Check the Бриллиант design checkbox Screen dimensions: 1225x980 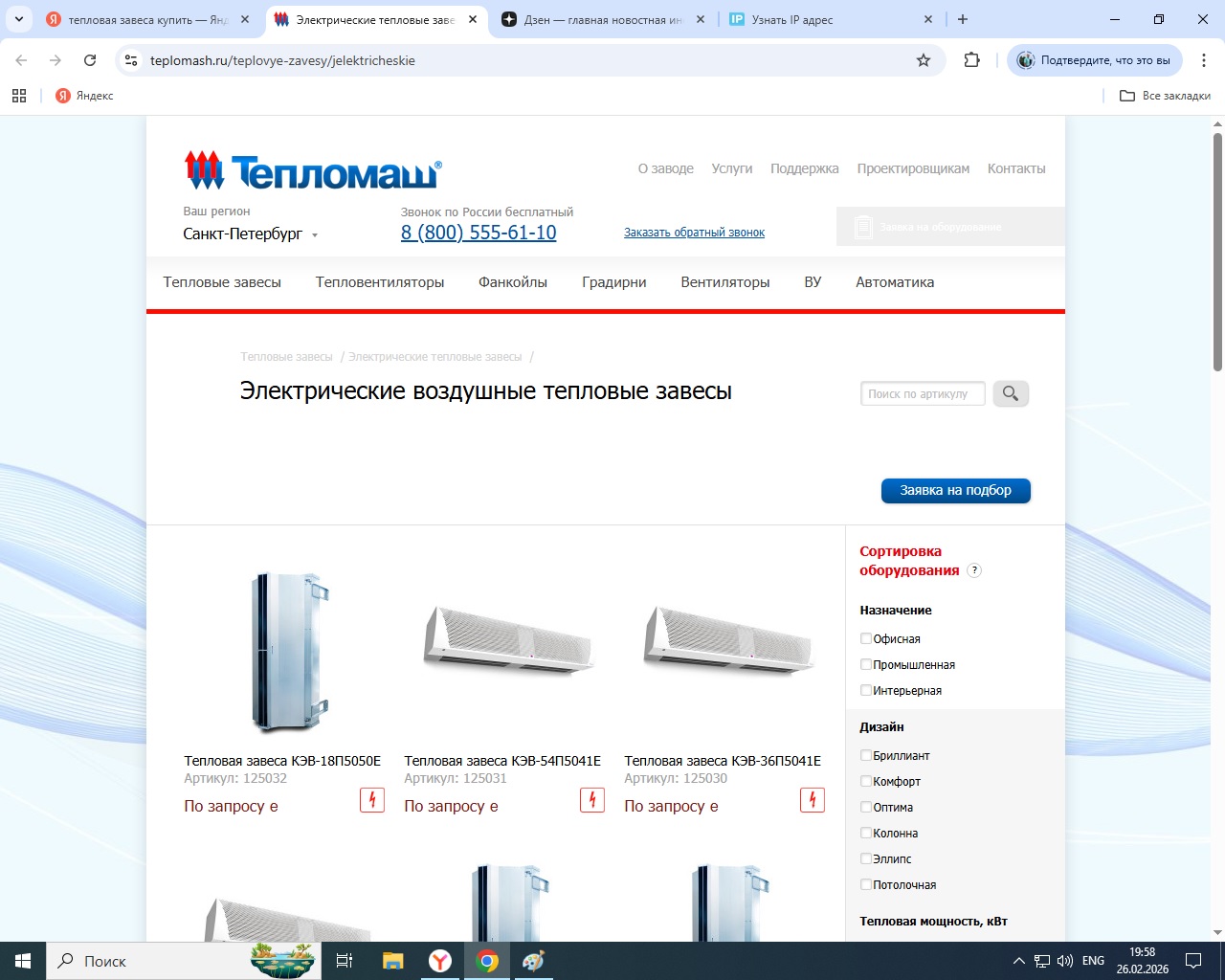[866, 755]
